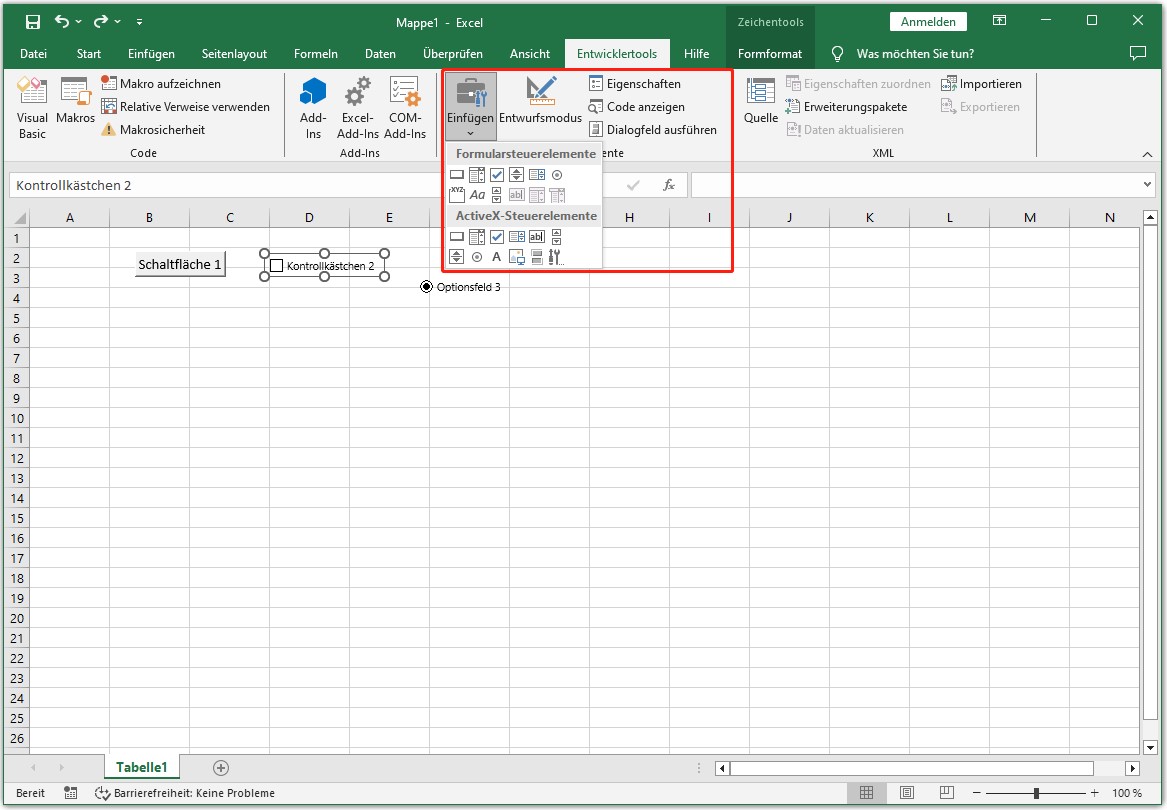The image size is (1167, 810).
Task: Open the Formformat contextual tab
Action: point(770,54)
